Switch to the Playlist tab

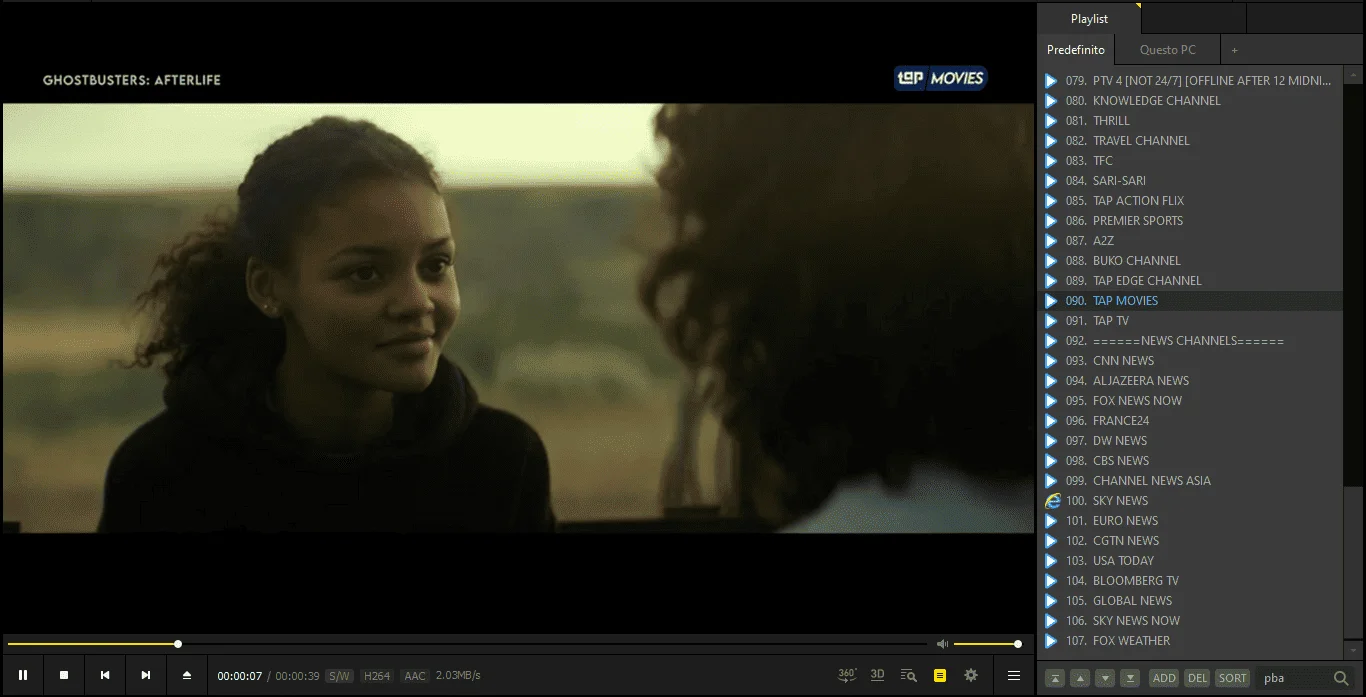1089,18
